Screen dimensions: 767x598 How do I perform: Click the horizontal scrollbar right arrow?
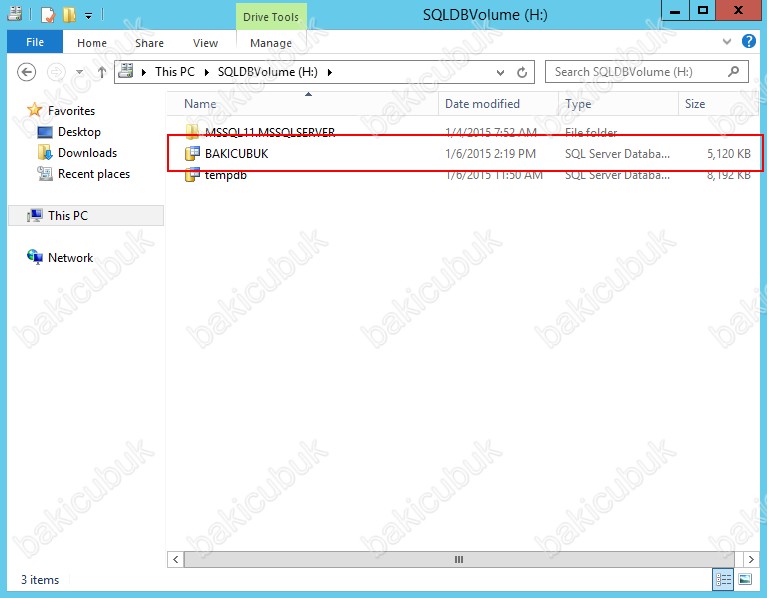751,559
